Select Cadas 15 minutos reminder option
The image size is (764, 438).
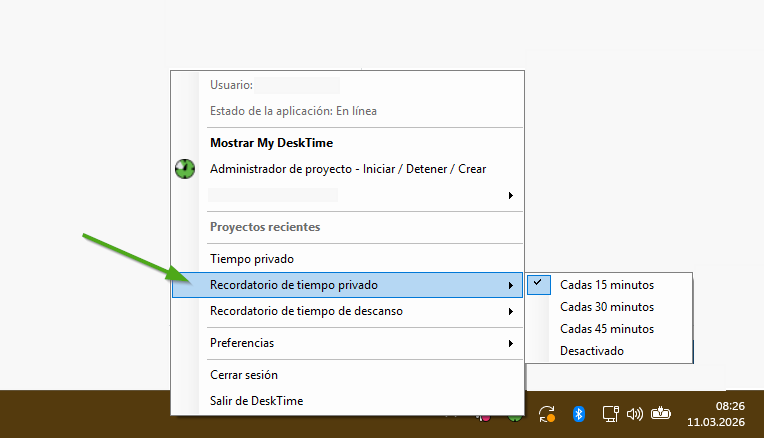(x=607, y=284)
